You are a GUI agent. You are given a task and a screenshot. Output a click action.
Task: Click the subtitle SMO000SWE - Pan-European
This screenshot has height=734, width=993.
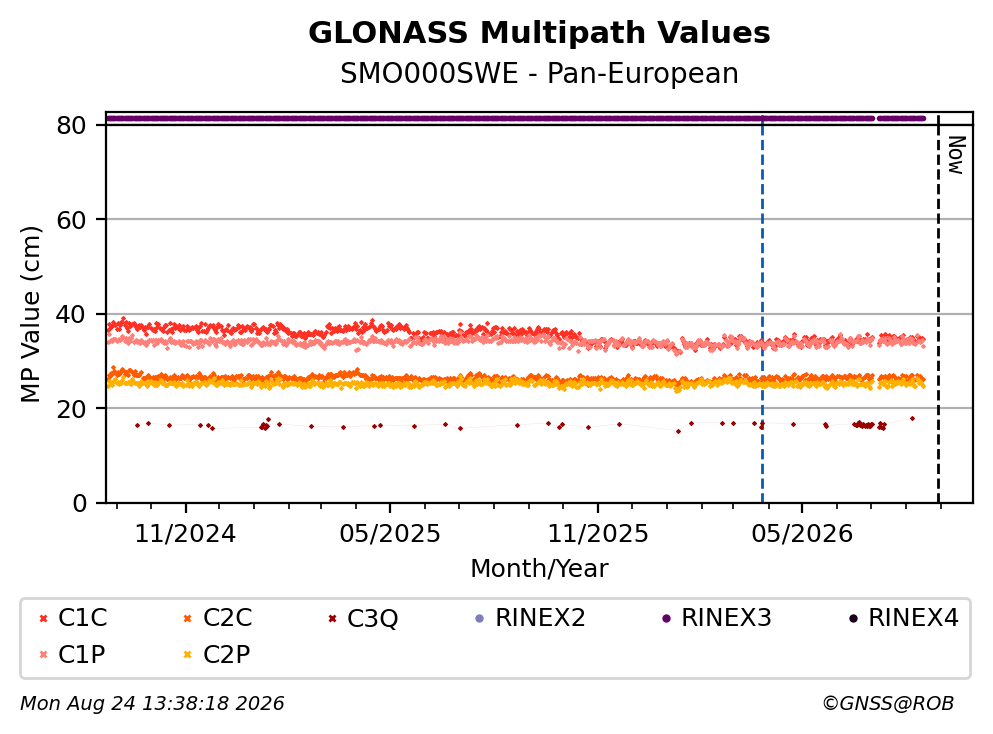point(539,73)
